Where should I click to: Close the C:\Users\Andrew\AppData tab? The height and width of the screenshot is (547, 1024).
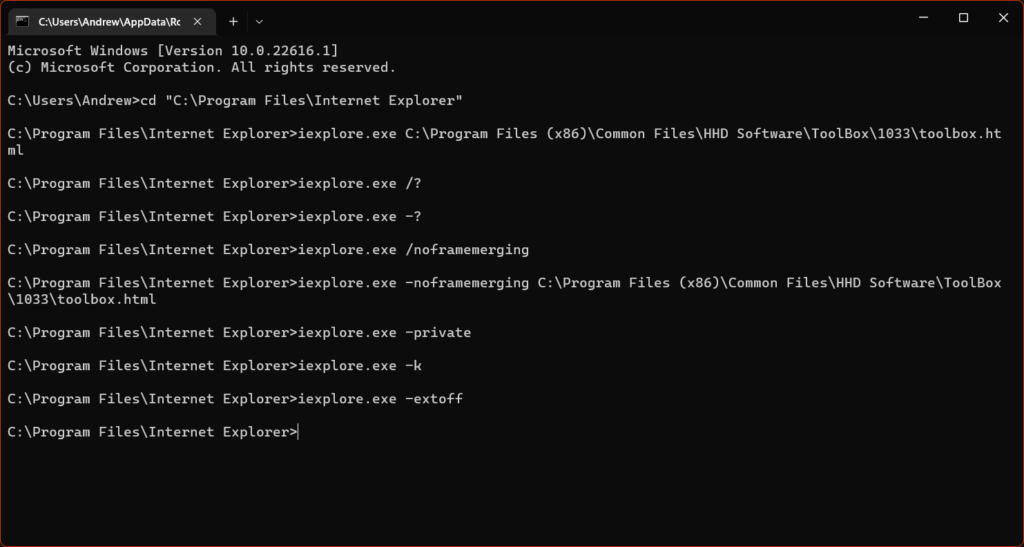pyautogui.click(x=197, y=22)
